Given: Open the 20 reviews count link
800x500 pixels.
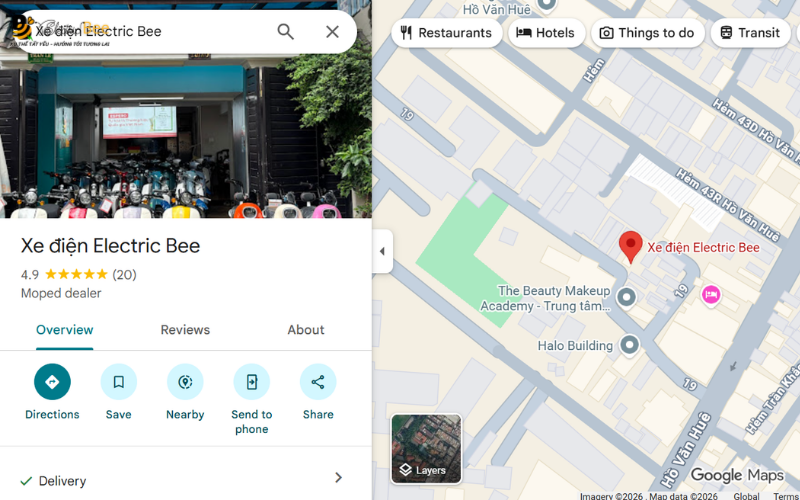Looking at the screenshot, I should coord(124,274).
